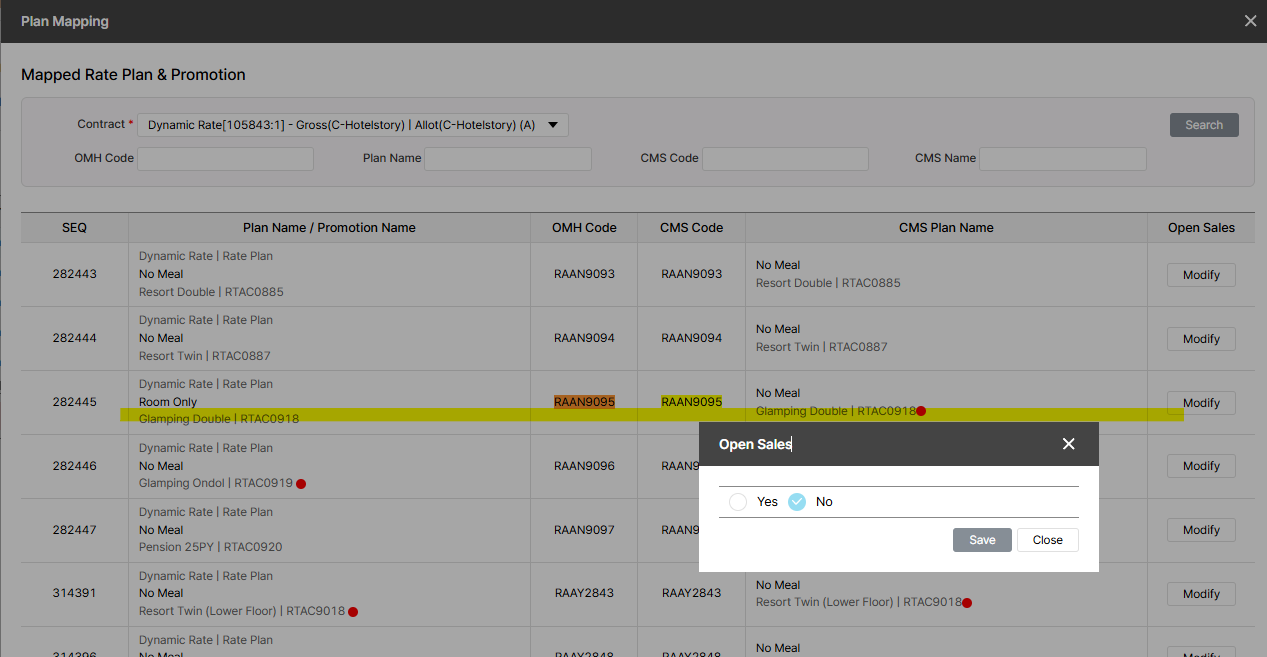Open the Contract dropdown
The height and width of the screenshot is (657, 1267).
(x=352, y=125)
